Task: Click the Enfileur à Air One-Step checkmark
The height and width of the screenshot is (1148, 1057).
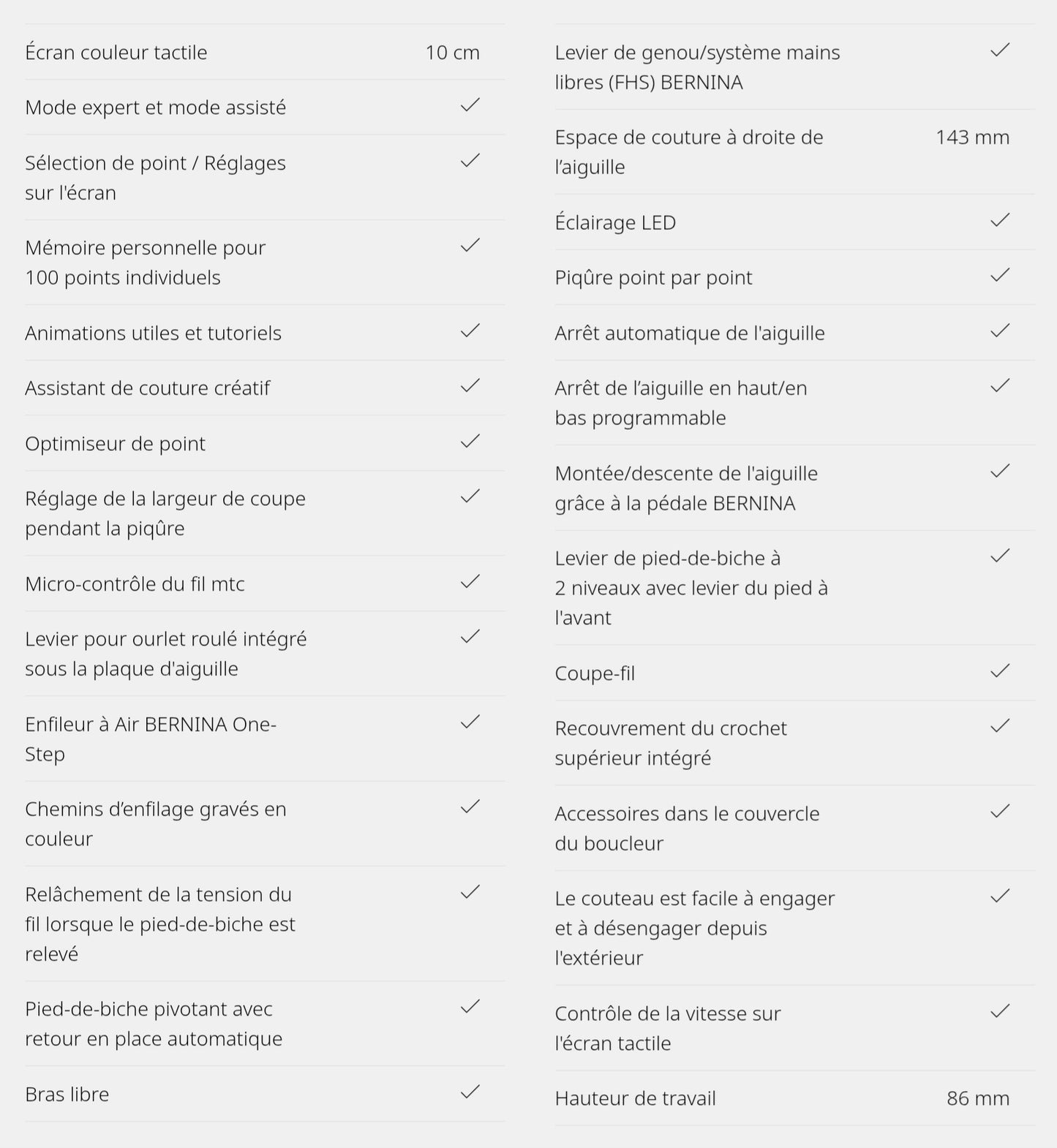Action: tap(470, 722)
